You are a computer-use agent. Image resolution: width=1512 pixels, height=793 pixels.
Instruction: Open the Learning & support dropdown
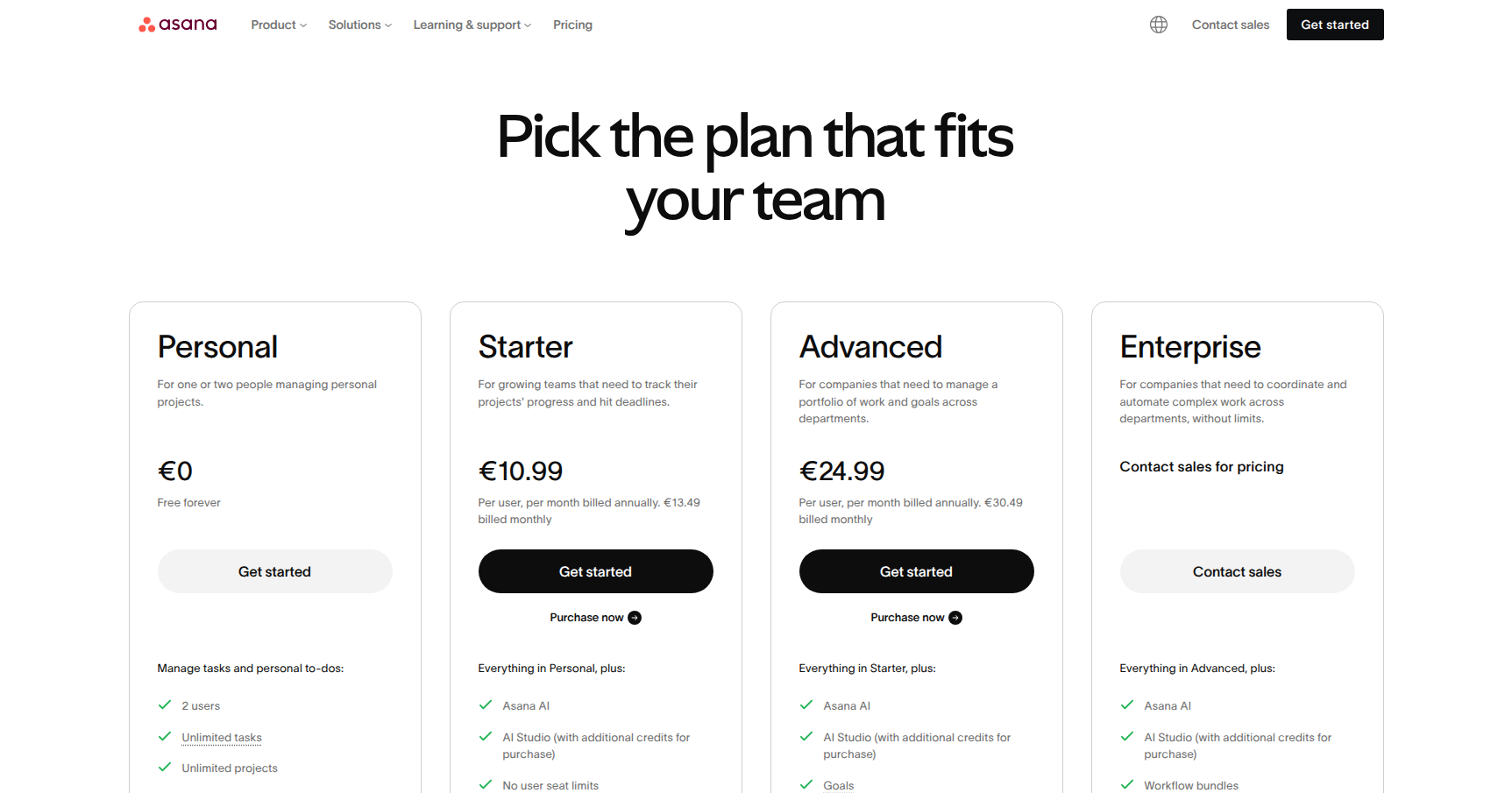[x=472, y=25]
